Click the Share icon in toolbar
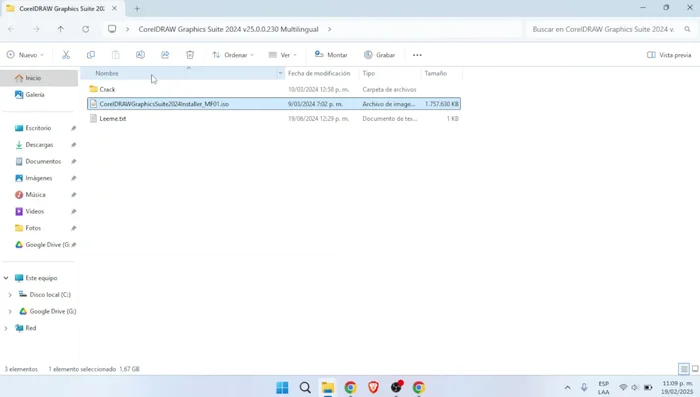Screen dimensions: 700x397 pos(165,55)
